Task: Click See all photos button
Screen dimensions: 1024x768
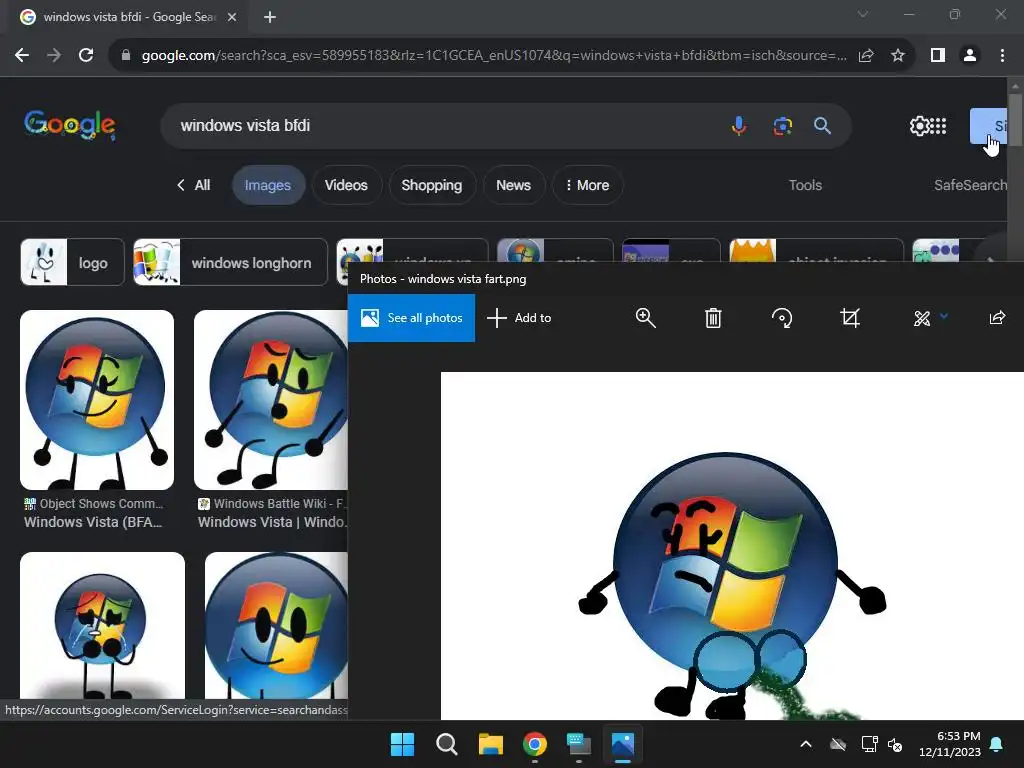Action: 411,318
